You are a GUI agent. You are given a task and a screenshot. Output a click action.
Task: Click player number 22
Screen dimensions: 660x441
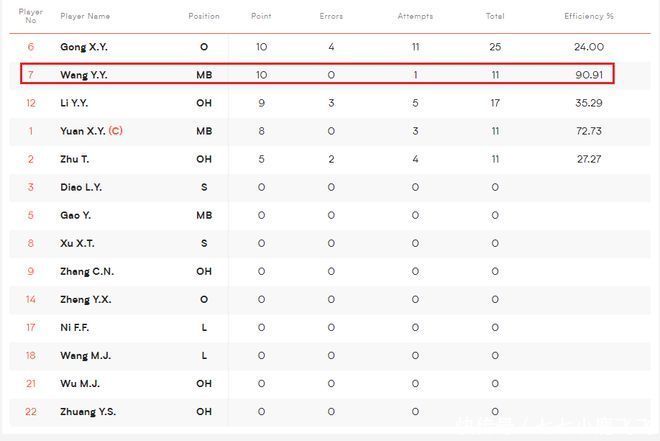pos(31,411)
